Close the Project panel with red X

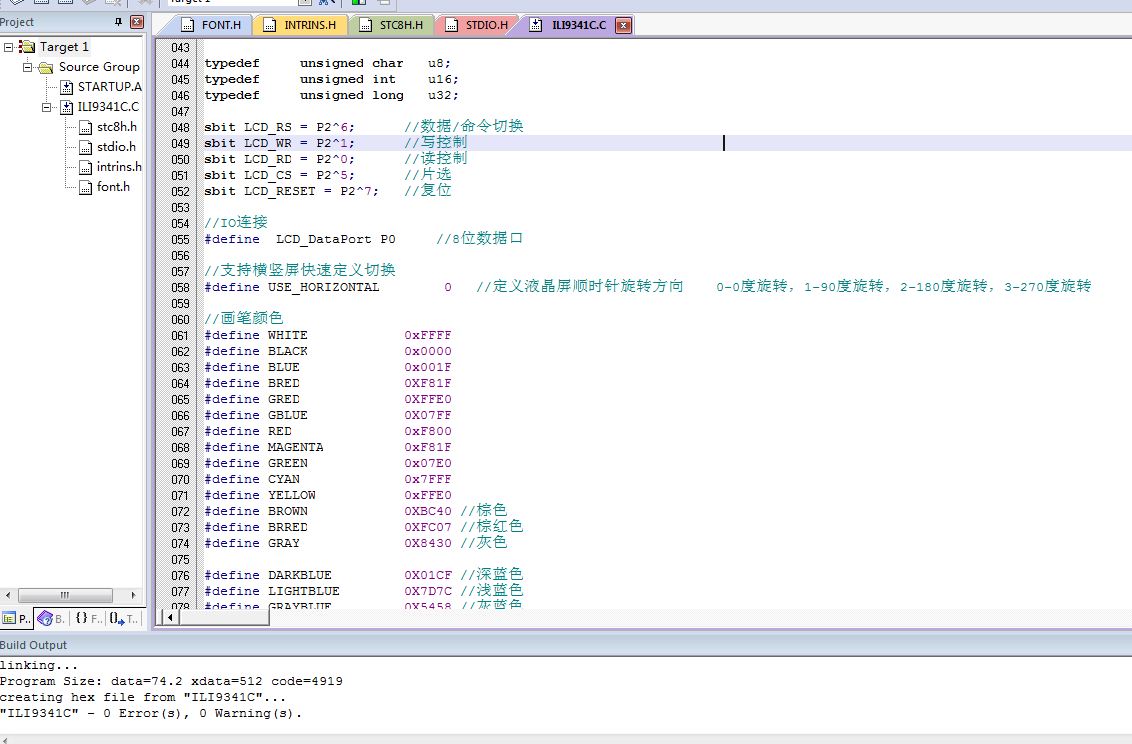[136, 22]
